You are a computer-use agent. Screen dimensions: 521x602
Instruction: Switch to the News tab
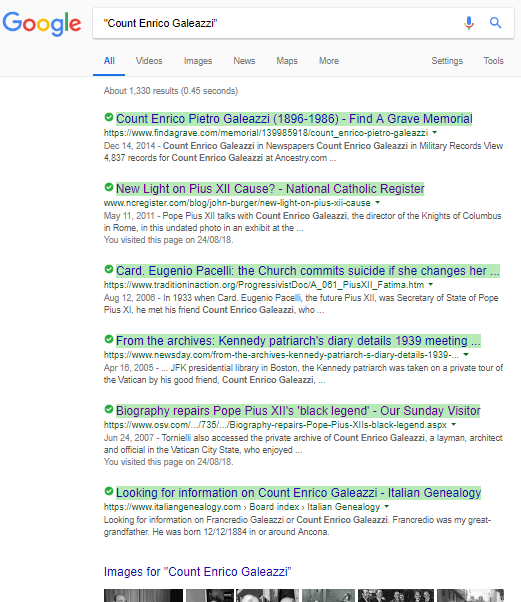[x=244, y=61]
